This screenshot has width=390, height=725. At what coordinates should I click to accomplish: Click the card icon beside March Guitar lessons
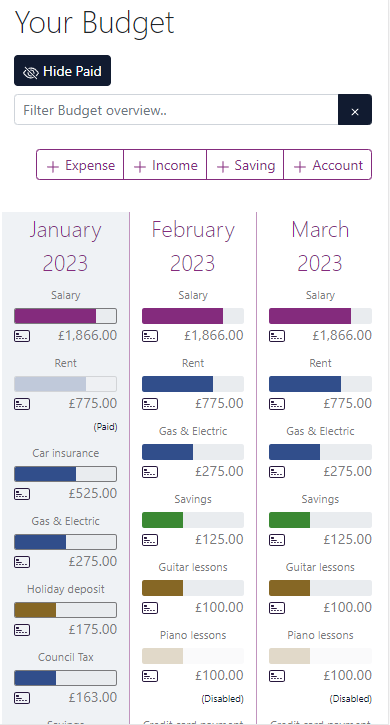tap(277, 608)
